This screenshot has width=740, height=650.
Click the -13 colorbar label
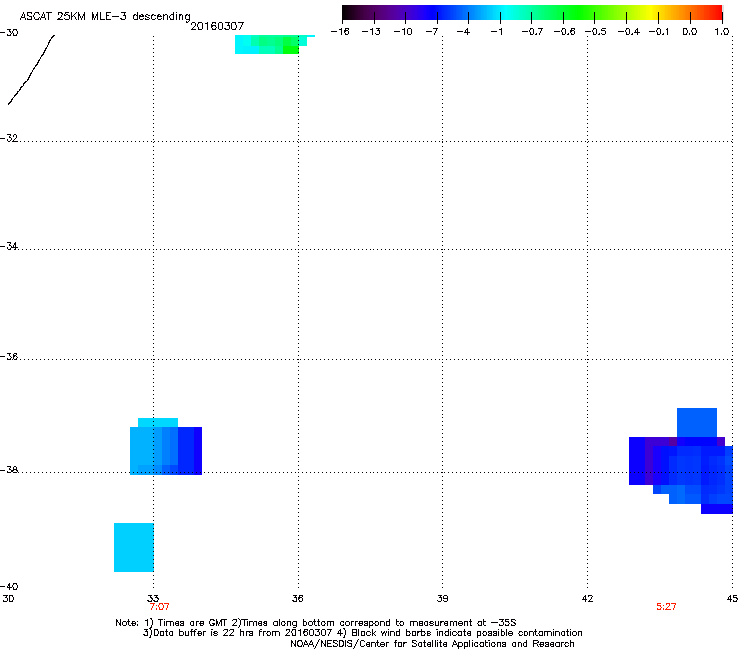tap(371, 32)
